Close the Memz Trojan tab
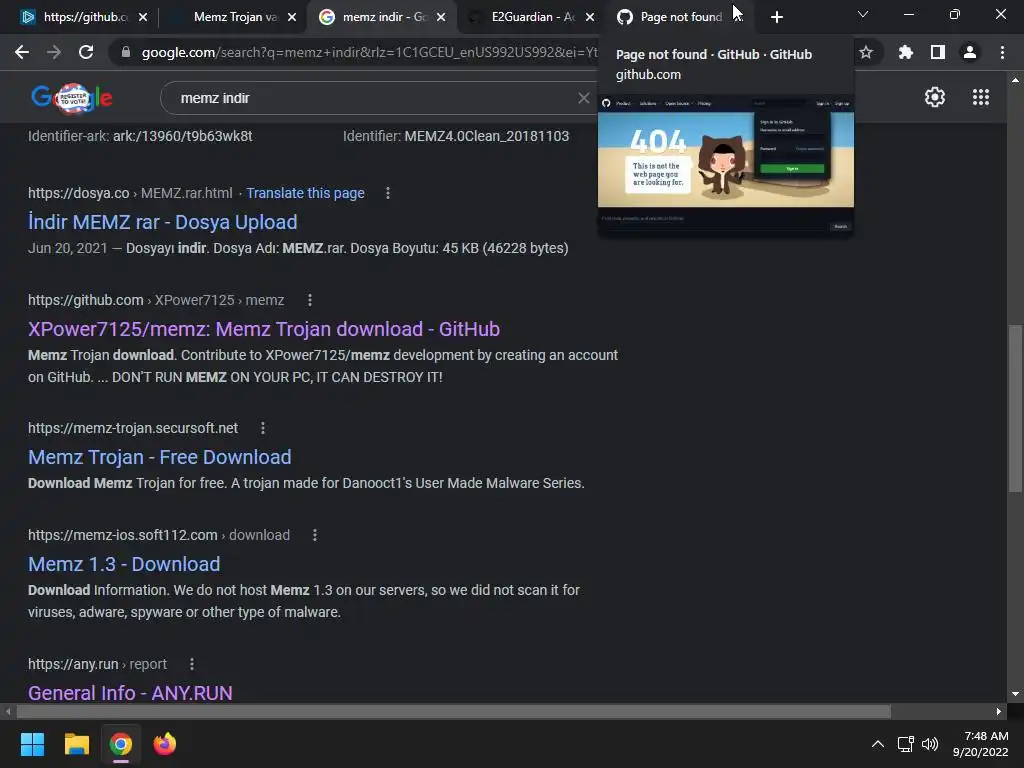 [292, 17]
